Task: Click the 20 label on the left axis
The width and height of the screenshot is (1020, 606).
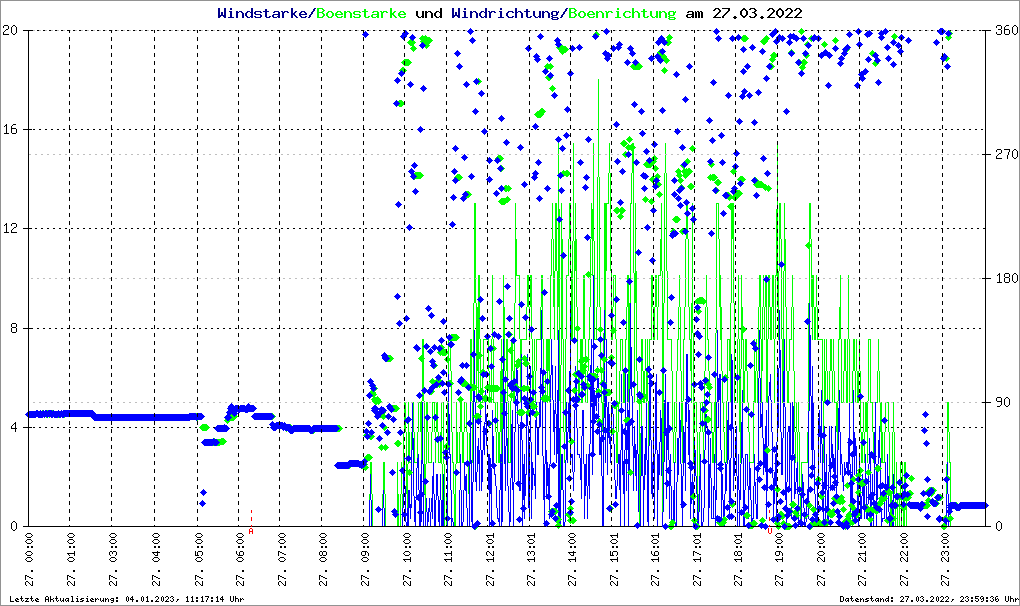Action: click(x=12, y=30)
